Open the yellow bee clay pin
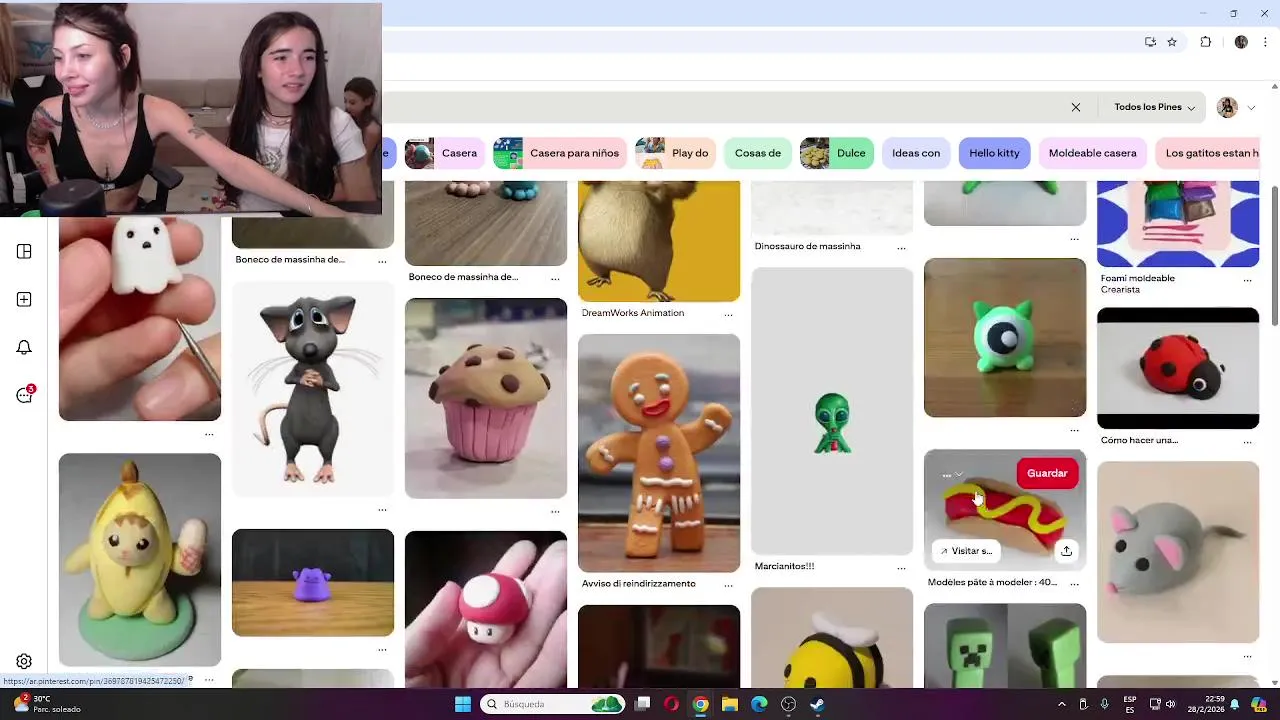1280x720 pixels. [832, 638]
